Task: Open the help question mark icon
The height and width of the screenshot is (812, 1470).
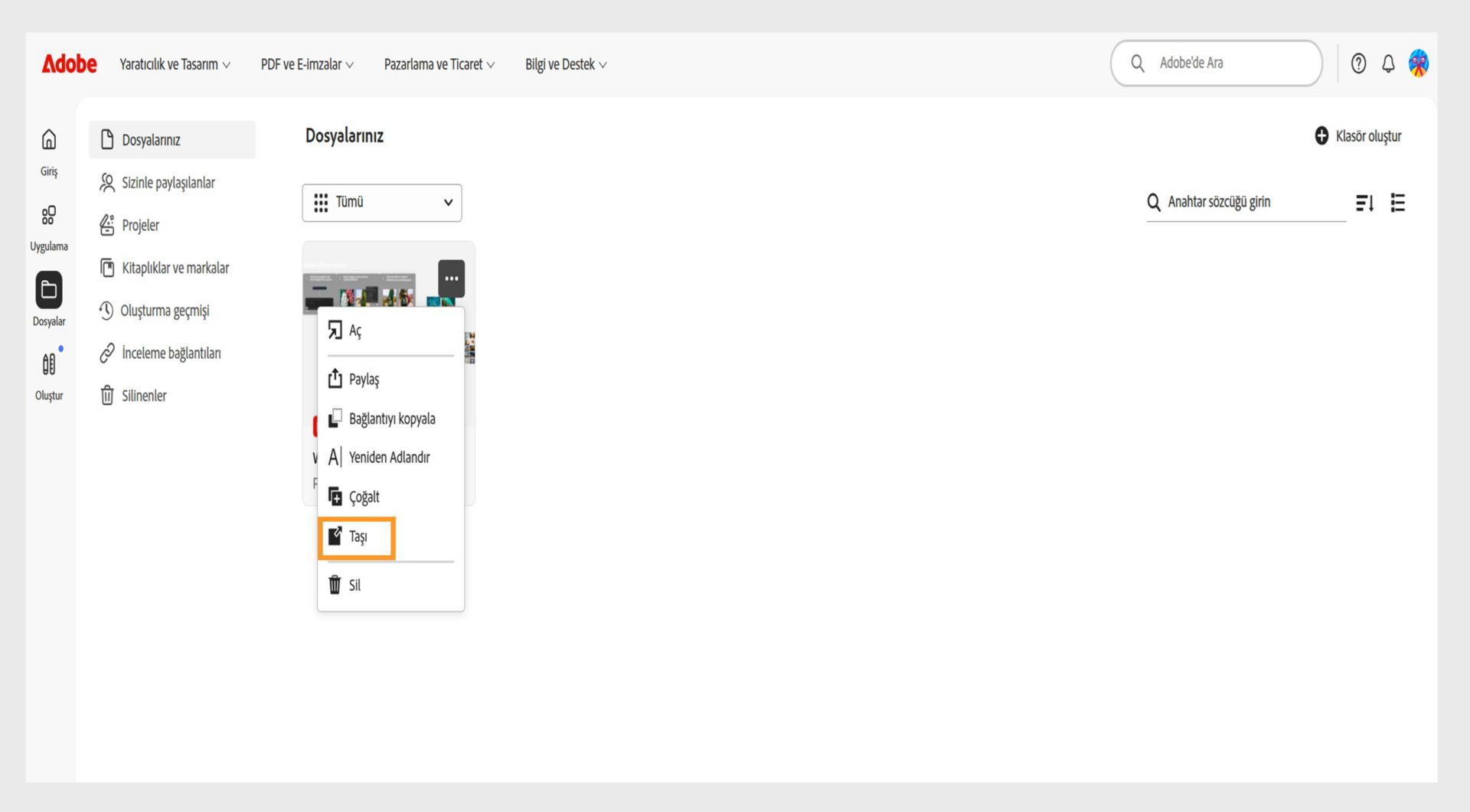Action: pyautogui.click(x=1358, y=64)
